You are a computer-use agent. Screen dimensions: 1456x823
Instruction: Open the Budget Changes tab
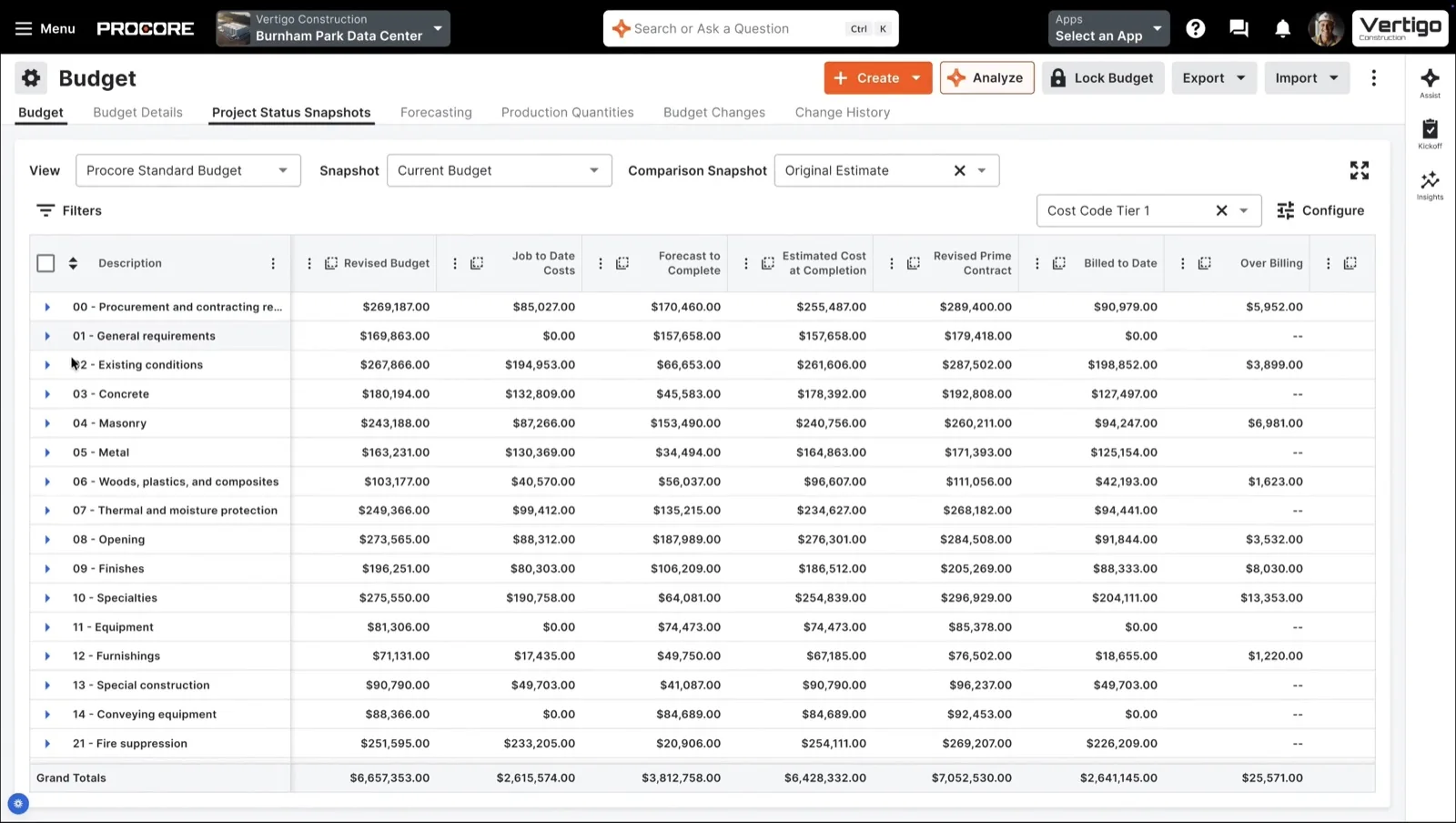pyautogui.click(x=714, y=112)
